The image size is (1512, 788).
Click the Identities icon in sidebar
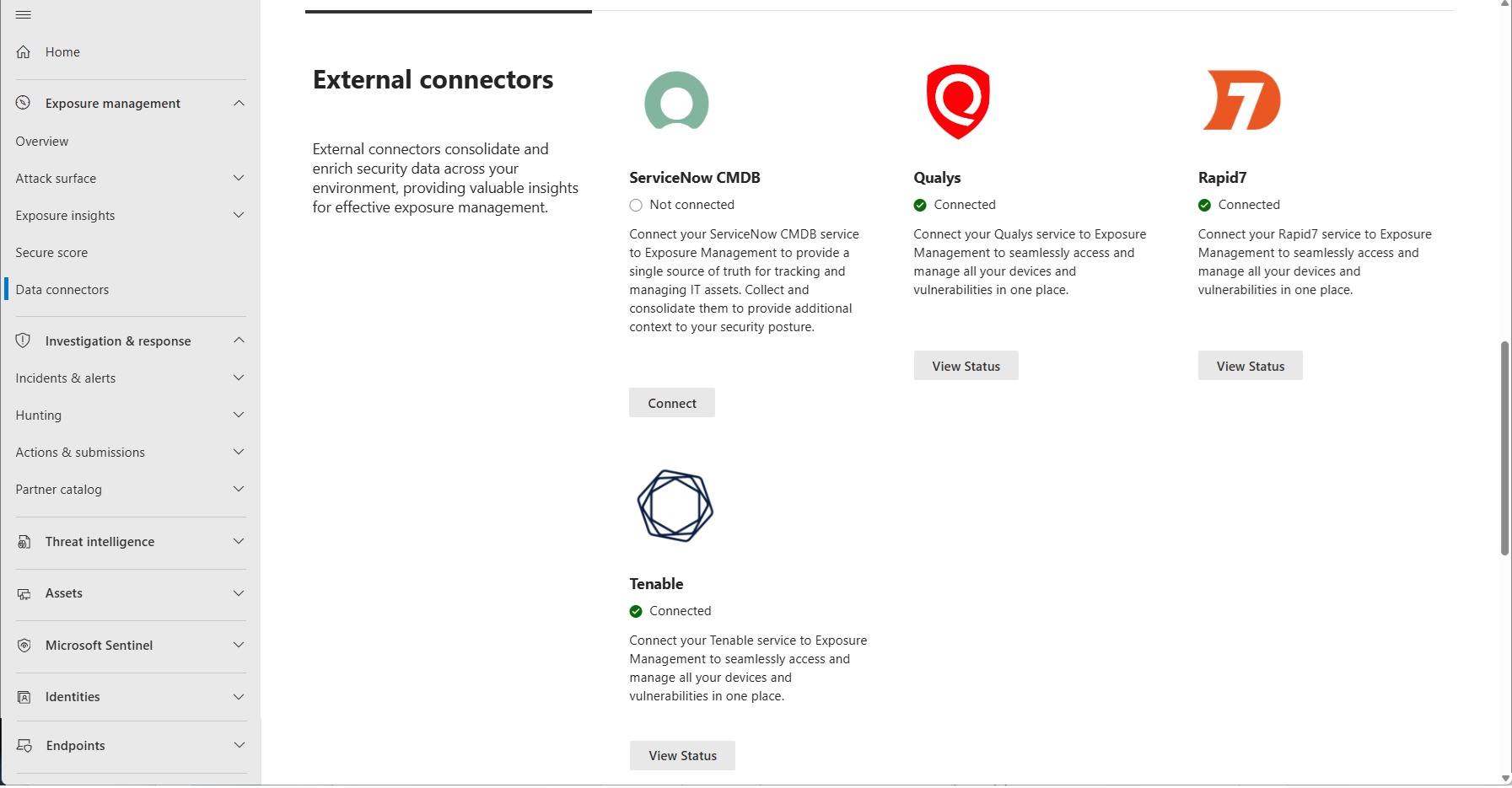coord(24,697)
